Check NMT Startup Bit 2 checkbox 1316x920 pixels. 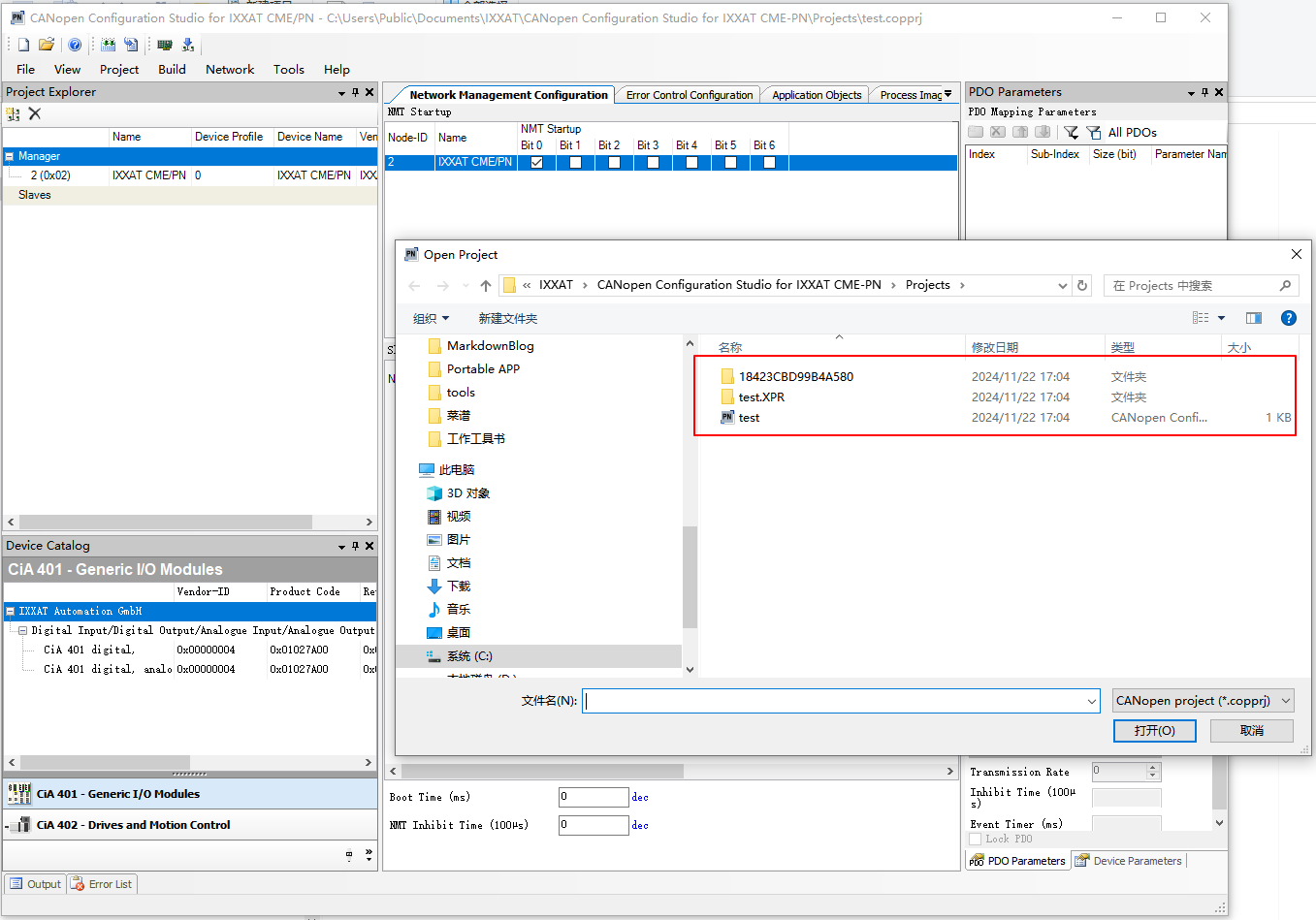pos(614,162)
